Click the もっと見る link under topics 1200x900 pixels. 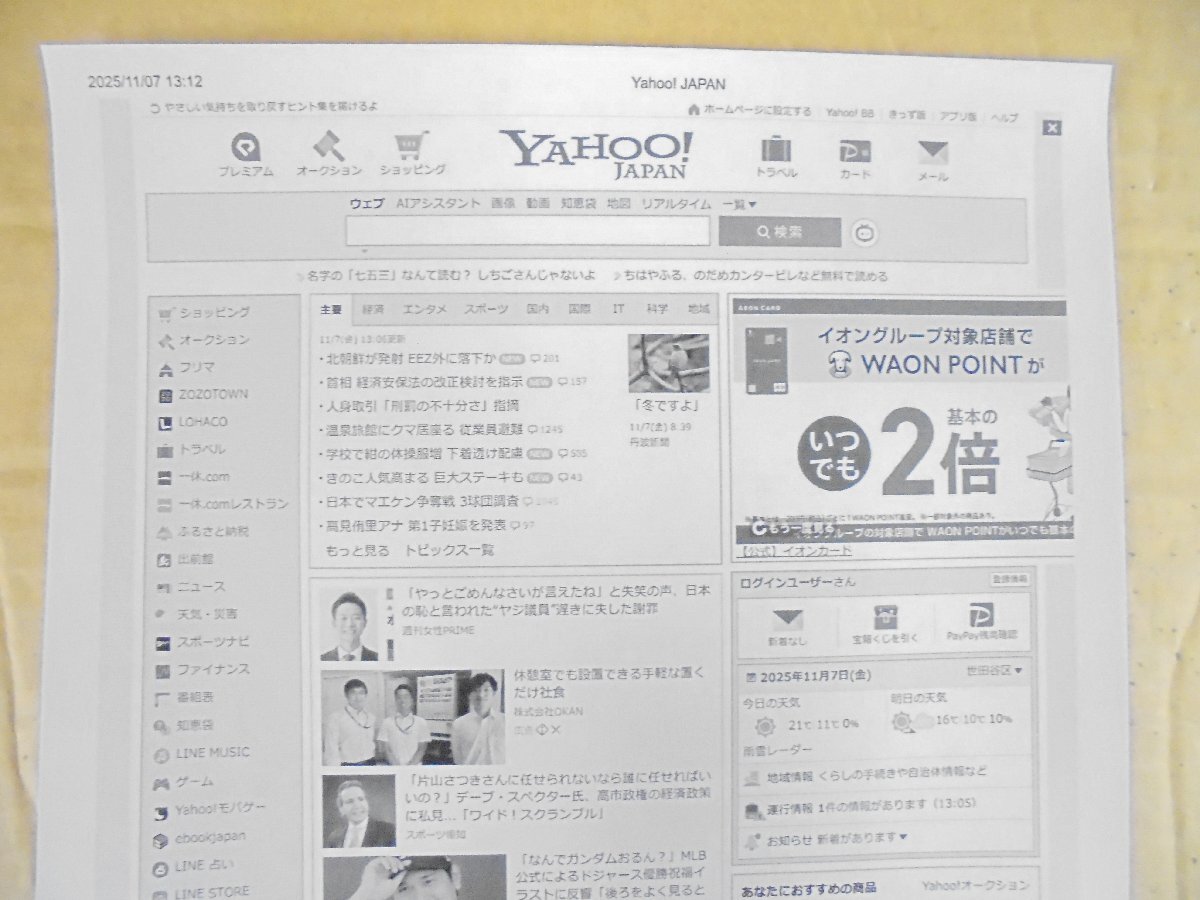pyautogui.click(x=357, y=551)
